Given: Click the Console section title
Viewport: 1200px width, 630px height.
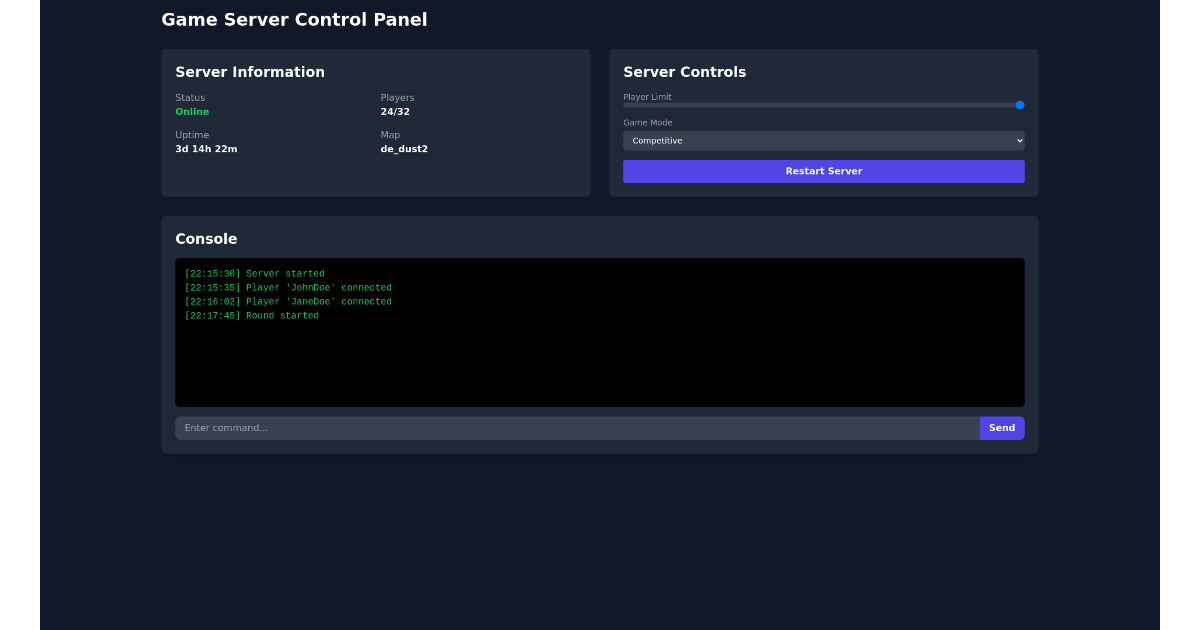Looking at the screenshot, I should (206, 238).
